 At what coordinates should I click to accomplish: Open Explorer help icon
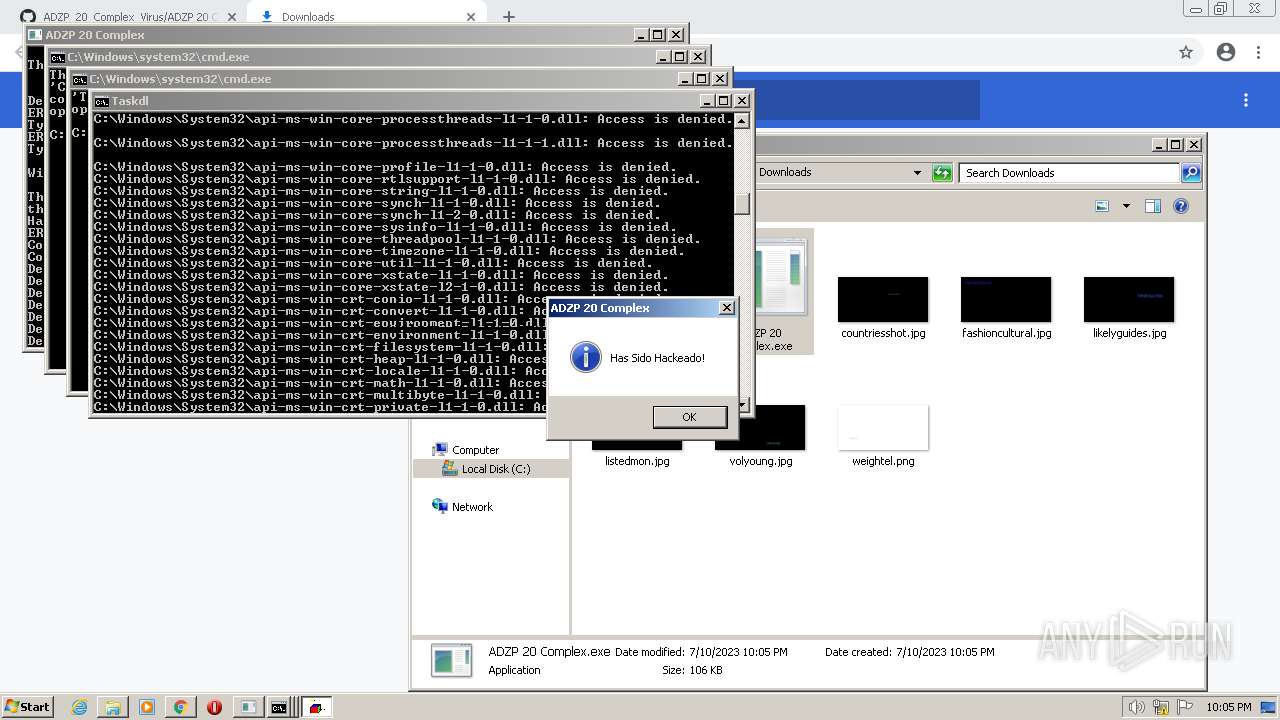pos(1181,206)
